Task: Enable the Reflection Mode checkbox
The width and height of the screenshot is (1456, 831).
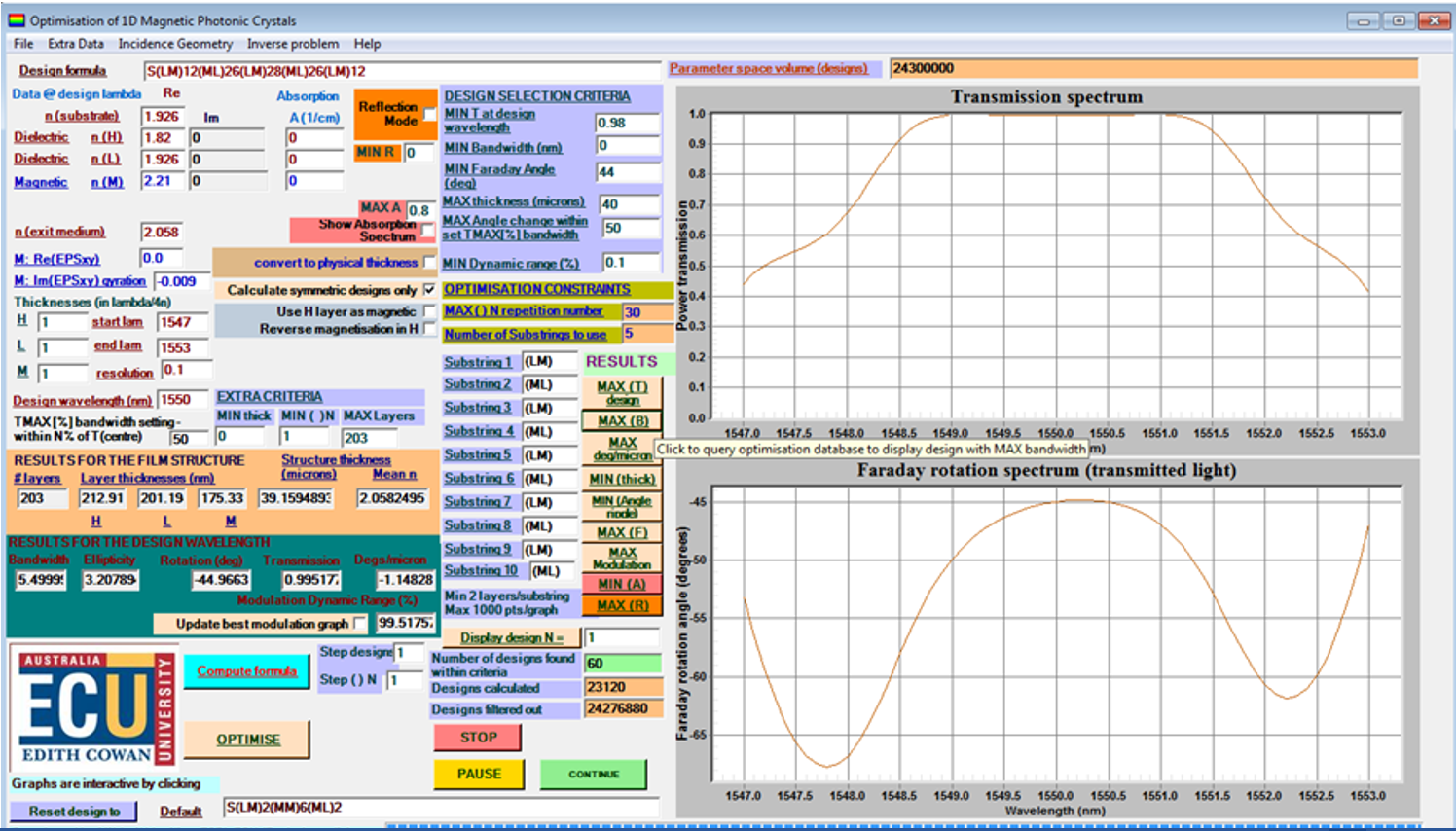Action: pos(429,115)
